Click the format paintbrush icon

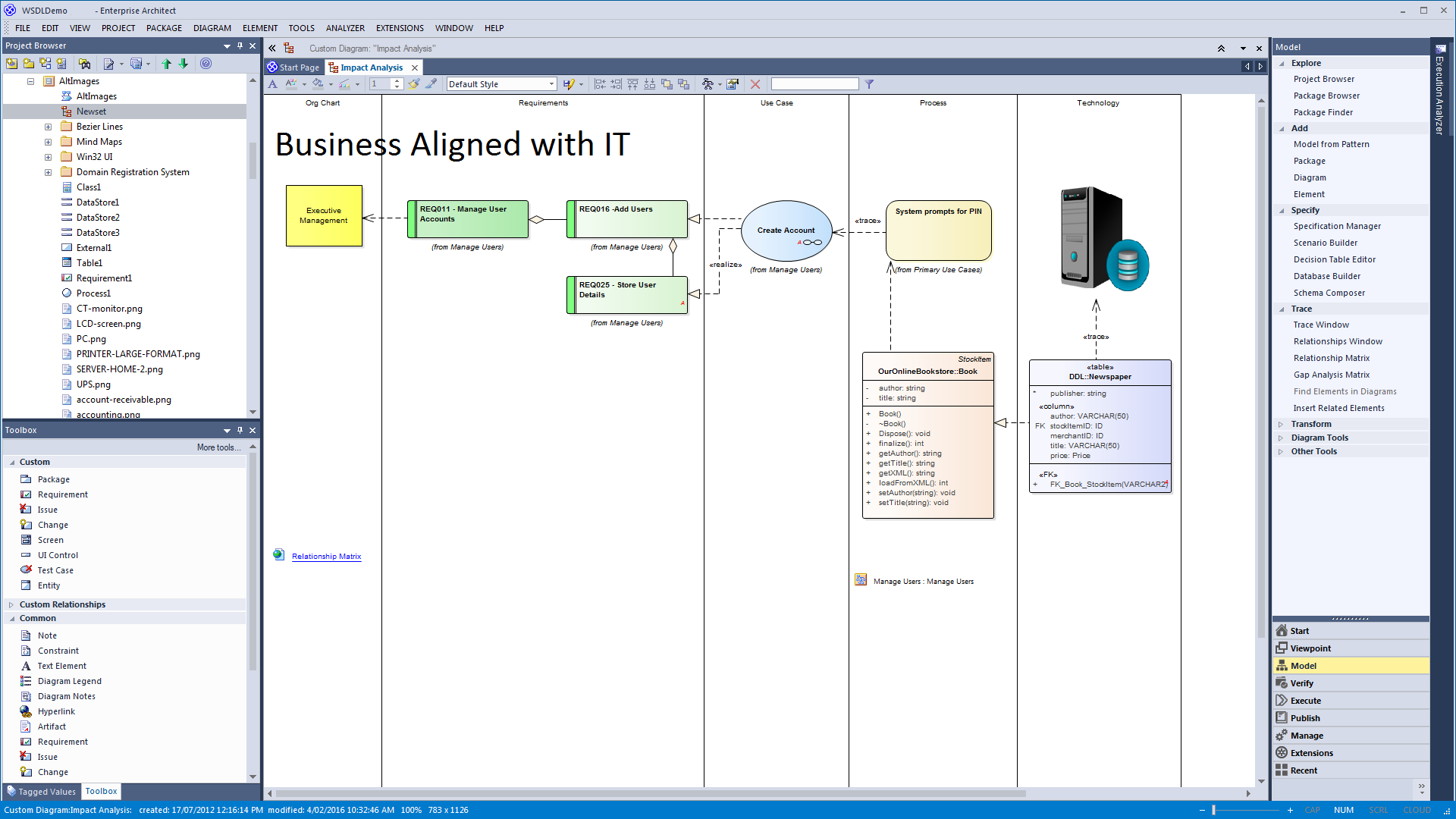414,84
